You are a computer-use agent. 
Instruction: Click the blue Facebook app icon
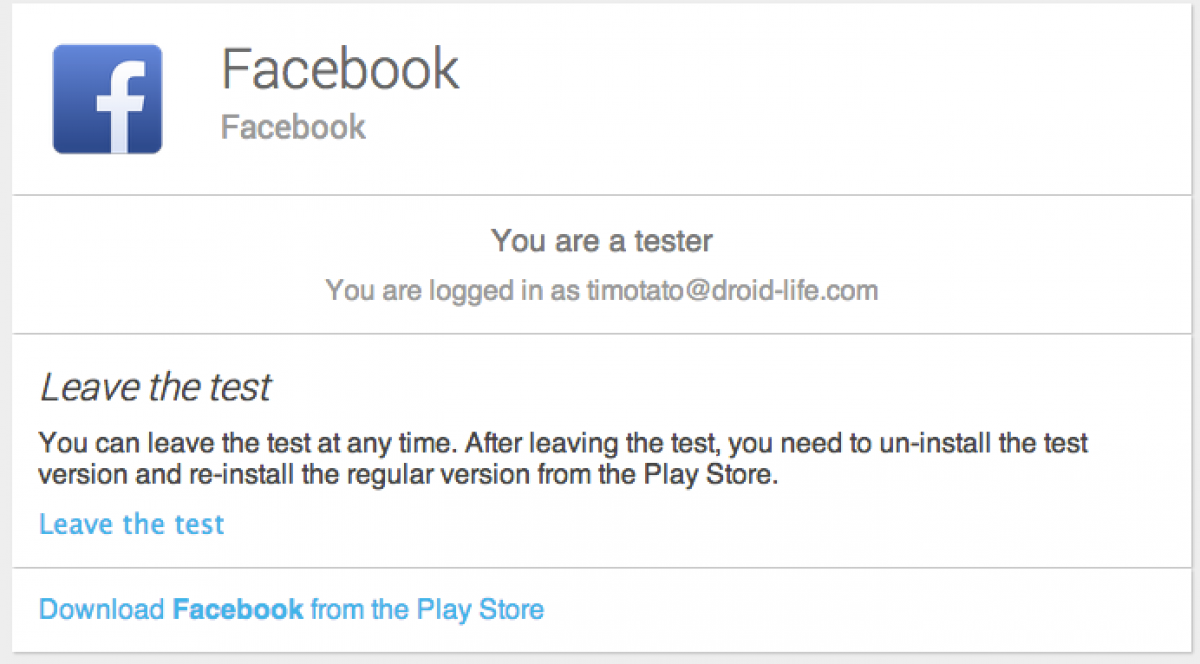point(107,99)
